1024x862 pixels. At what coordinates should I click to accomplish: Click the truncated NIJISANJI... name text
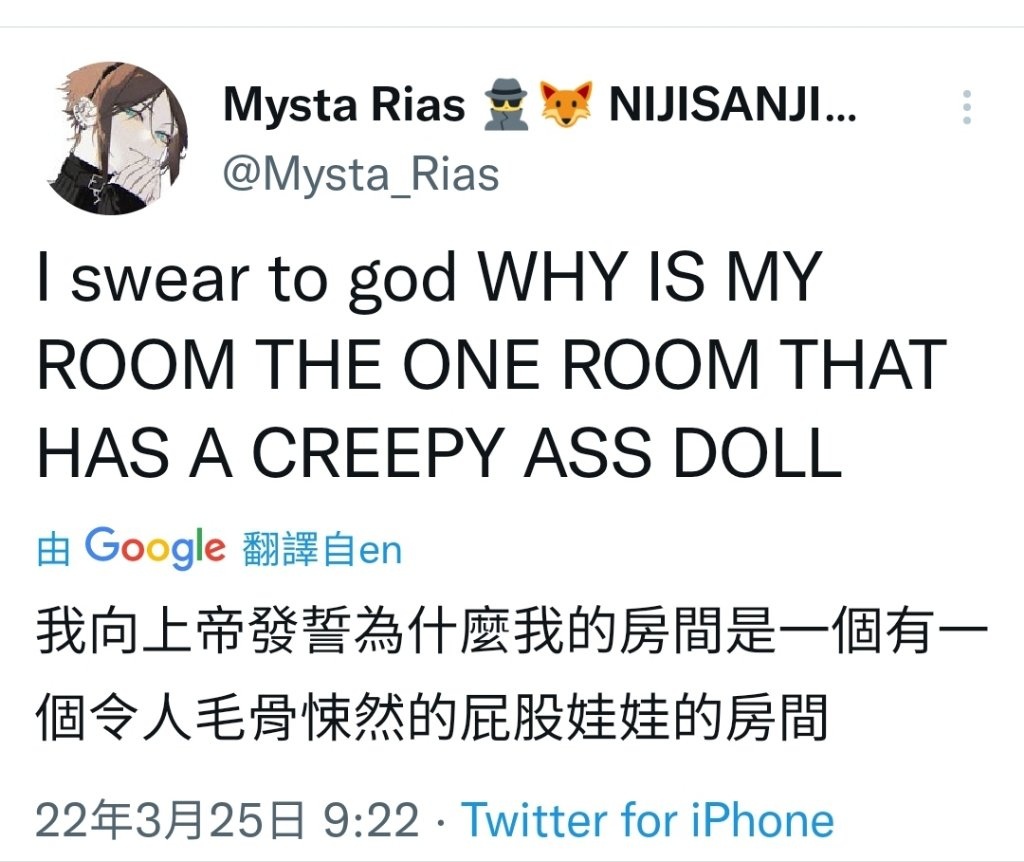click(x=732, y=104)
